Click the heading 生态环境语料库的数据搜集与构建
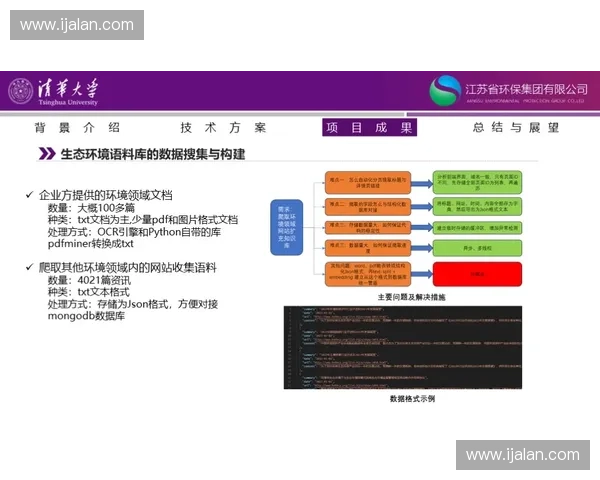The width and height of the screenshot is (600, 480). (x=153, y=154)
